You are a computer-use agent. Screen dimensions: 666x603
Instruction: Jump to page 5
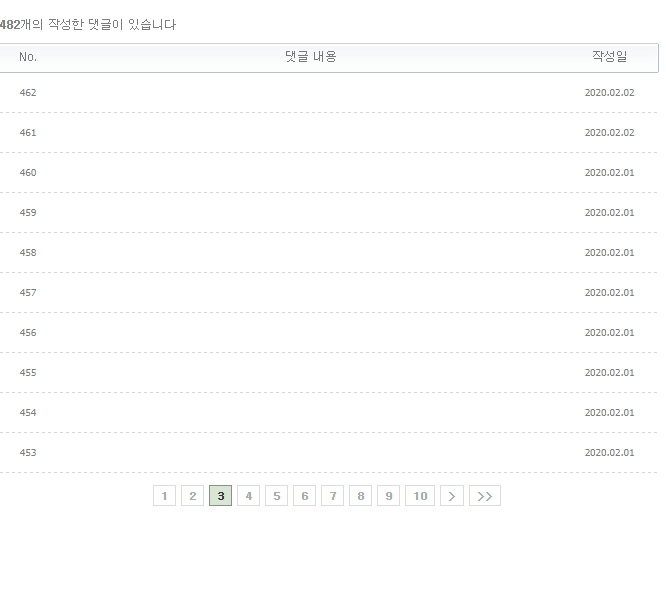point(277,496)
